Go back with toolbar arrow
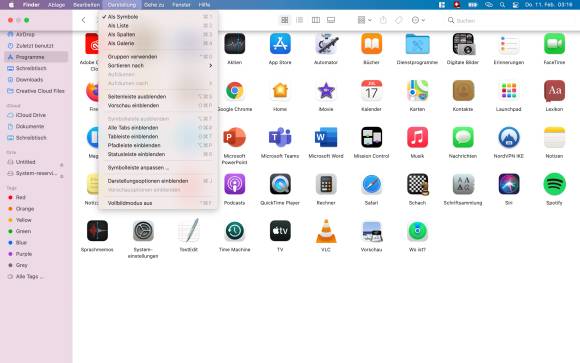580x363 pixels. point(84,20)
